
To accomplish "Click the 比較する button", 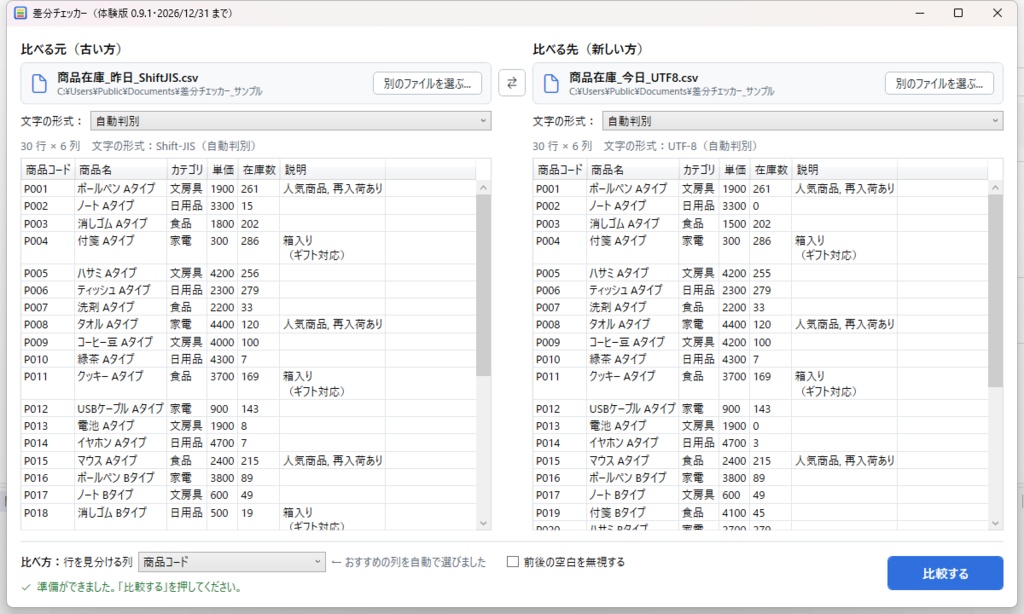I will (945, 574).
